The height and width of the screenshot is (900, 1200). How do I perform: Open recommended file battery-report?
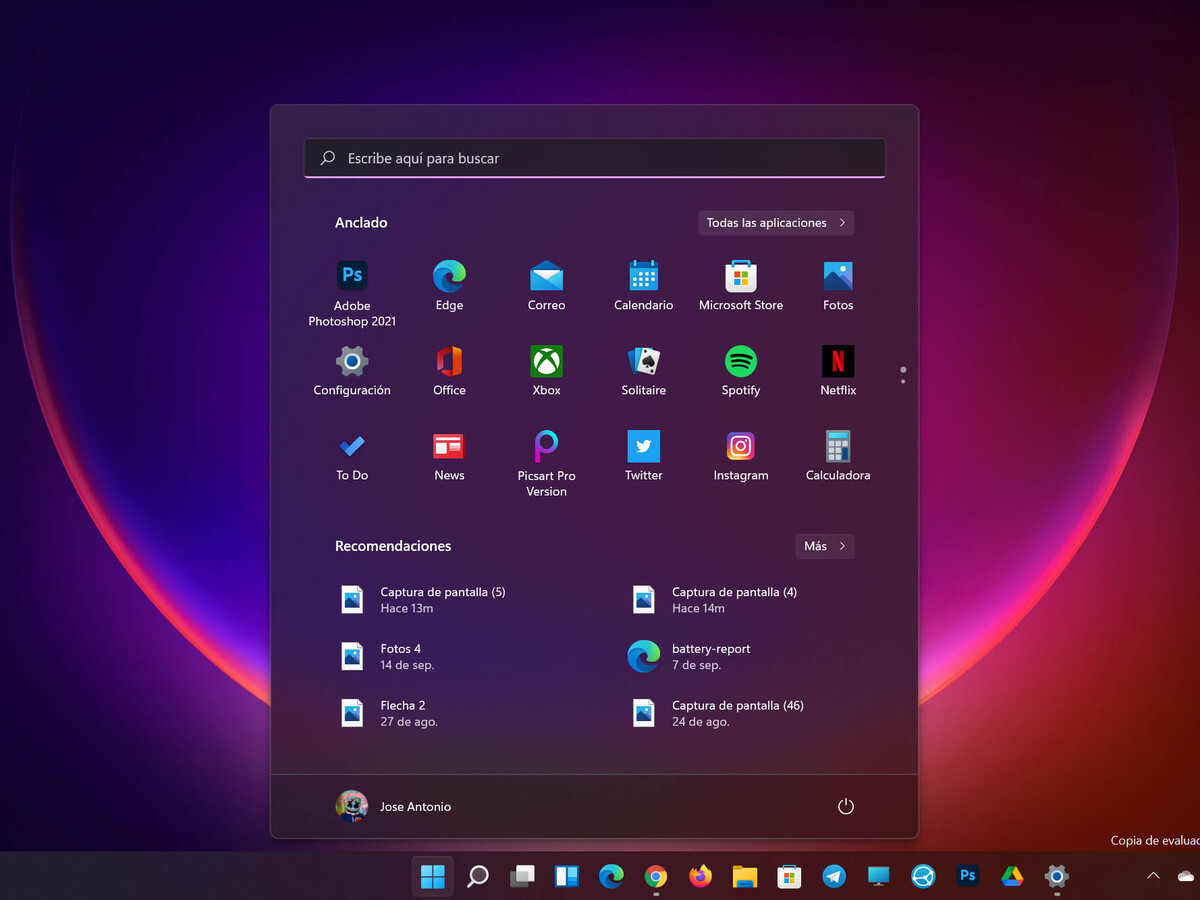click(710, 656)
